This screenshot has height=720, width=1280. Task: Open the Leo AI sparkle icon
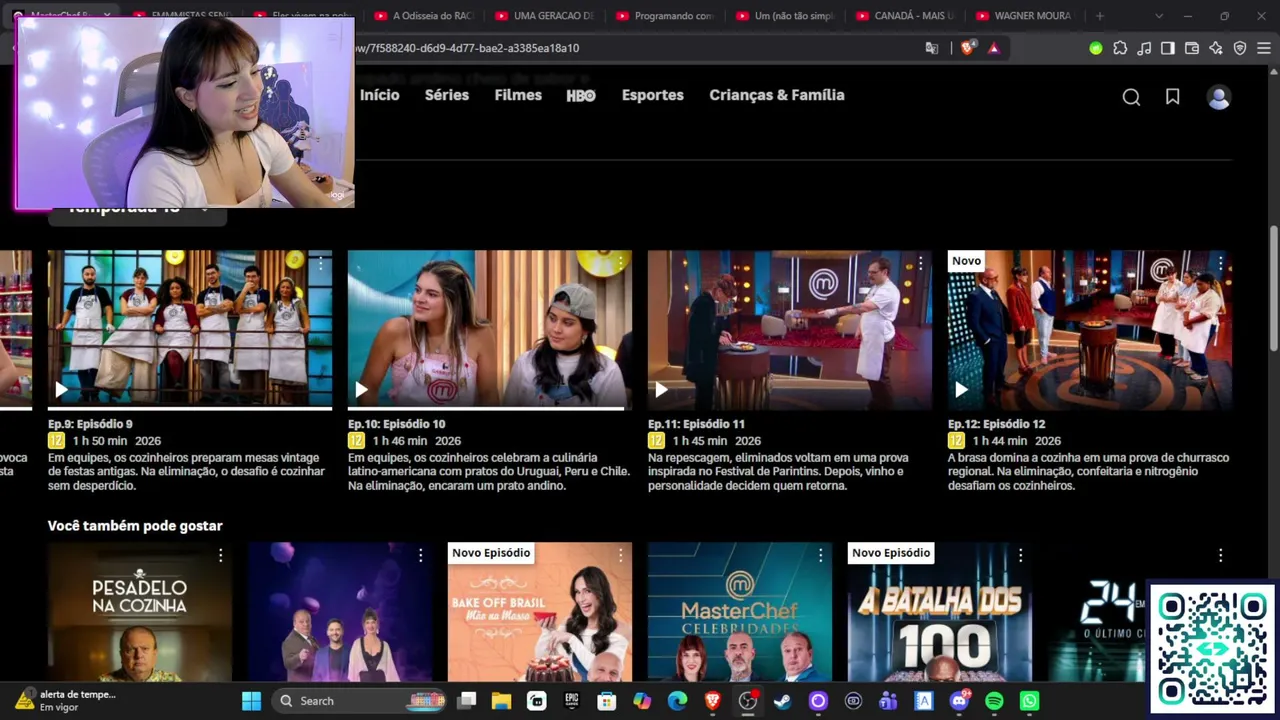(x=1216, y=48)
